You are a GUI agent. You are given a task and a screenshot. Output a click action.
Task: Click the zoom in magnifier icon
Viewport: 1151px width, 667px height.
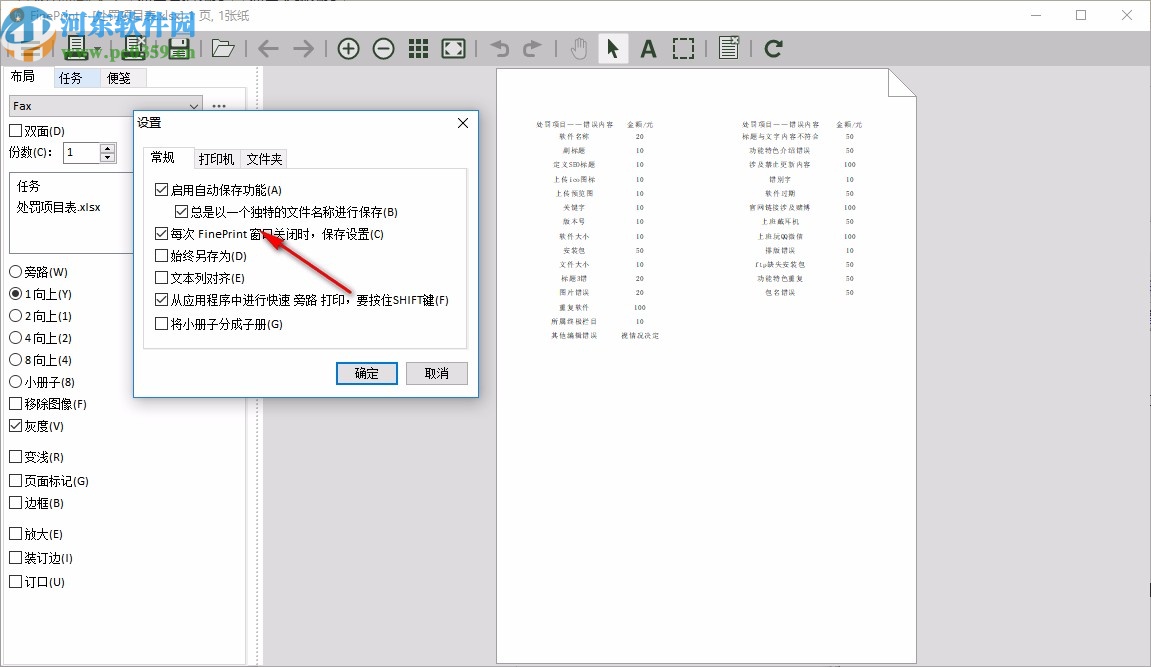coord(349,47)
